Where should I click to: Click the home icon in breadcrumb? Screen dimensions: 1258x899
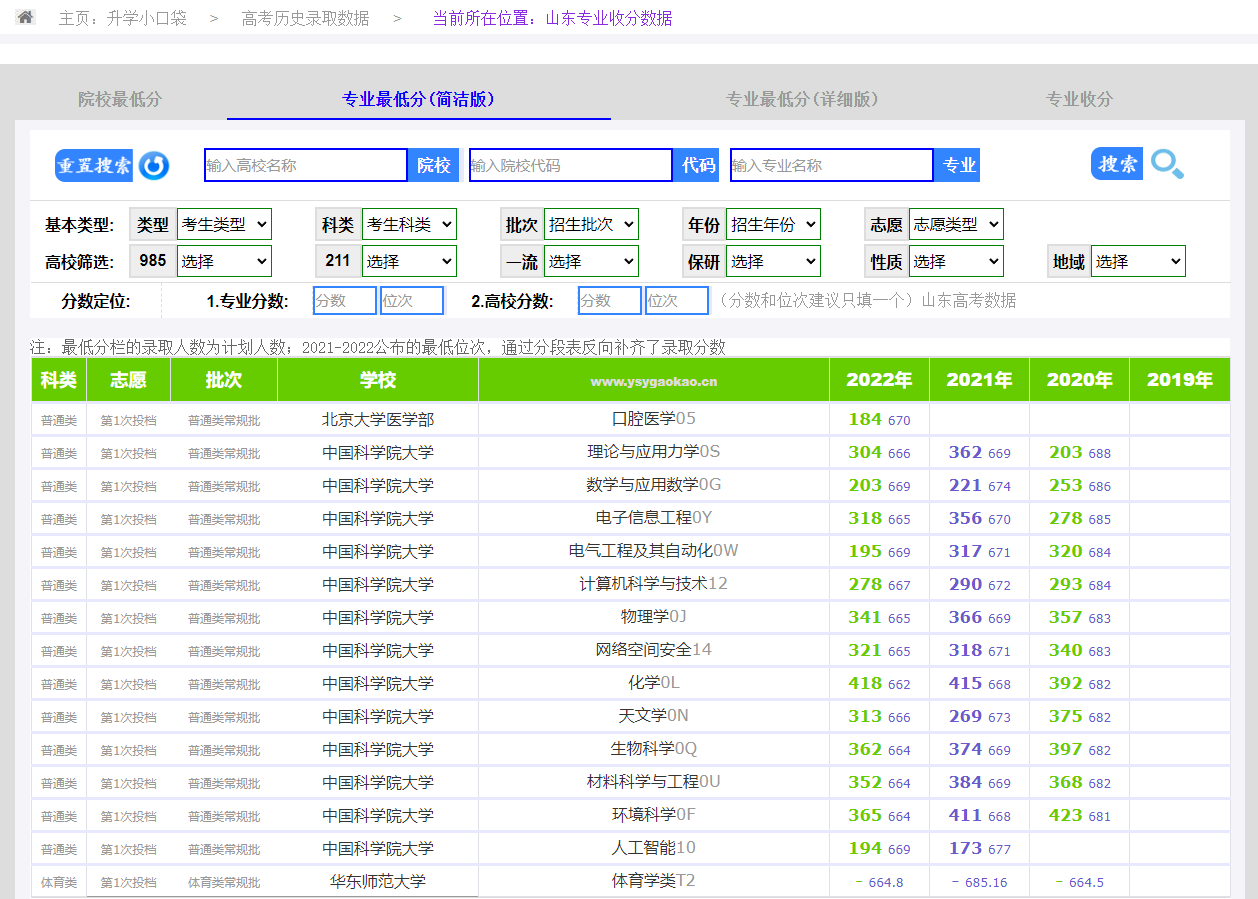(26, 17)
